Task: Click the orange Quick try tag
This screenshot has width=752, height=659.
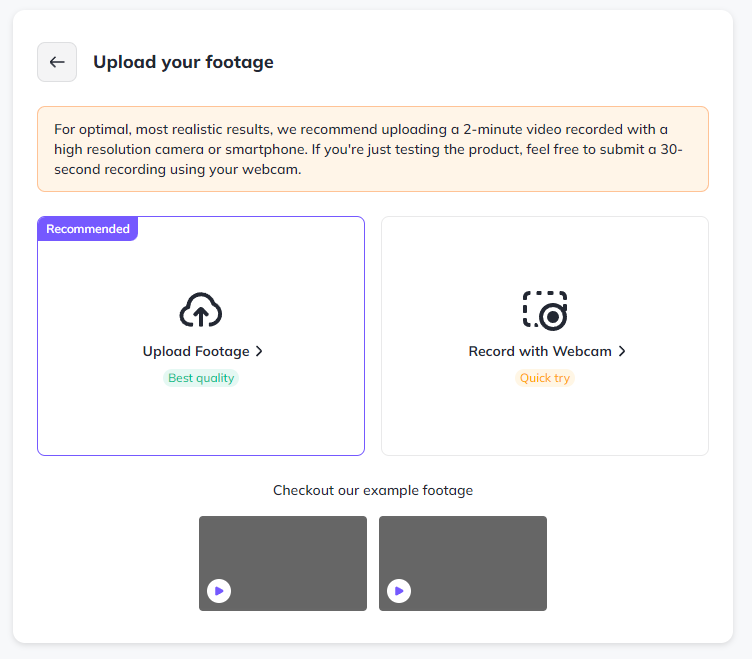Action: coord(545,379)
